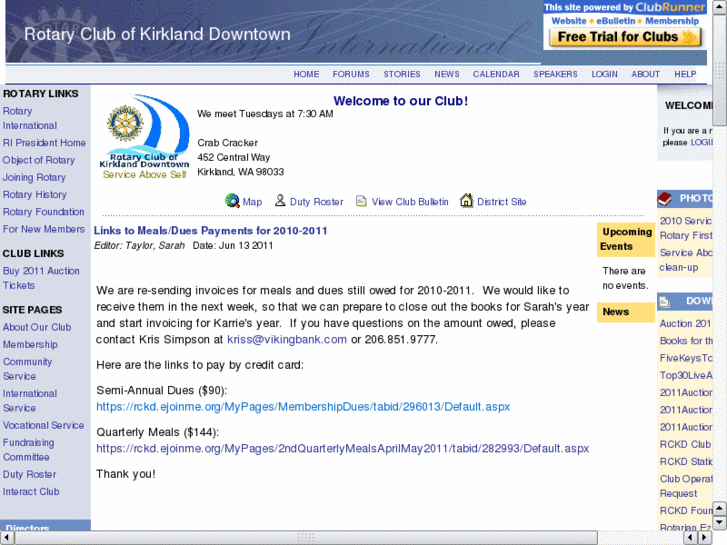Click the horizontal scrollbar left arrow

coord(7,538)
